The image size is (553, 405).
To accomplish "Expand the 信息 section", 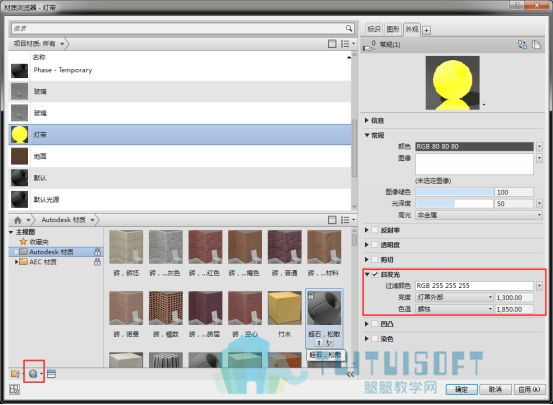I will pyautogui.click(x=367, y=120).
